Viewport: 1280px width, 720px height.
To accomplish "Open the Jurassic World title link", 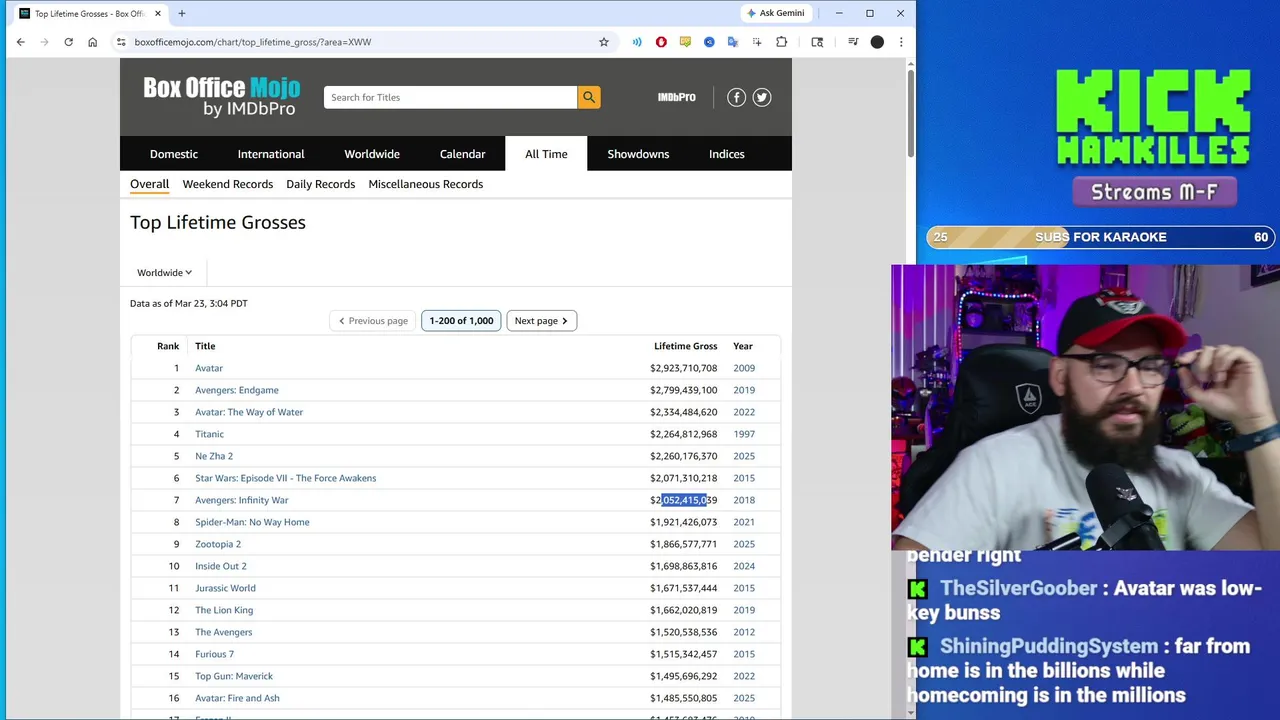I will [225, 588].
